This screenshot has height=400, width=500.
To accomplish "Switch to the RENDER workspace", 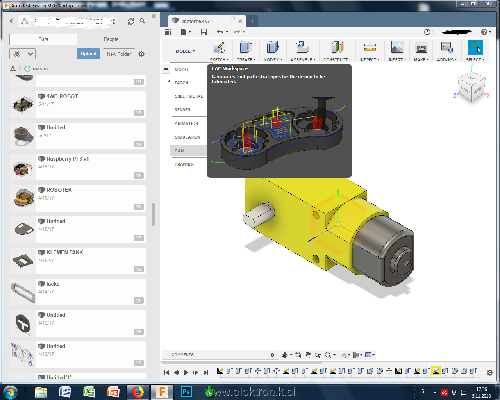I will (x=182, y=109).
